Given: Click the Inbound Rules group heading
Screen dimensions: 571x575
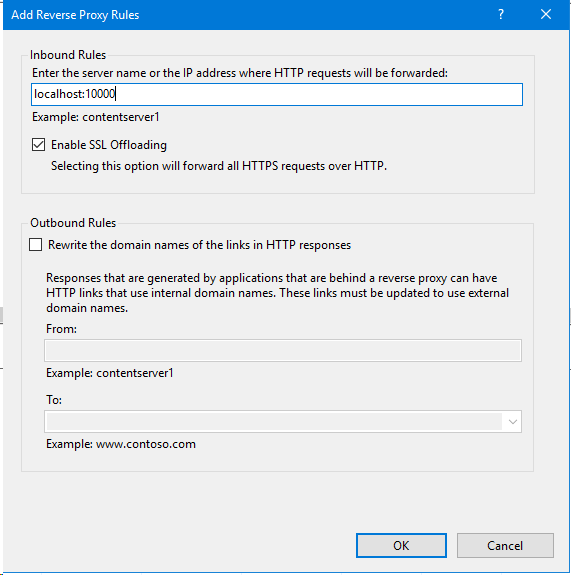Looking at the screenshot, I should [x=68, y=55].
